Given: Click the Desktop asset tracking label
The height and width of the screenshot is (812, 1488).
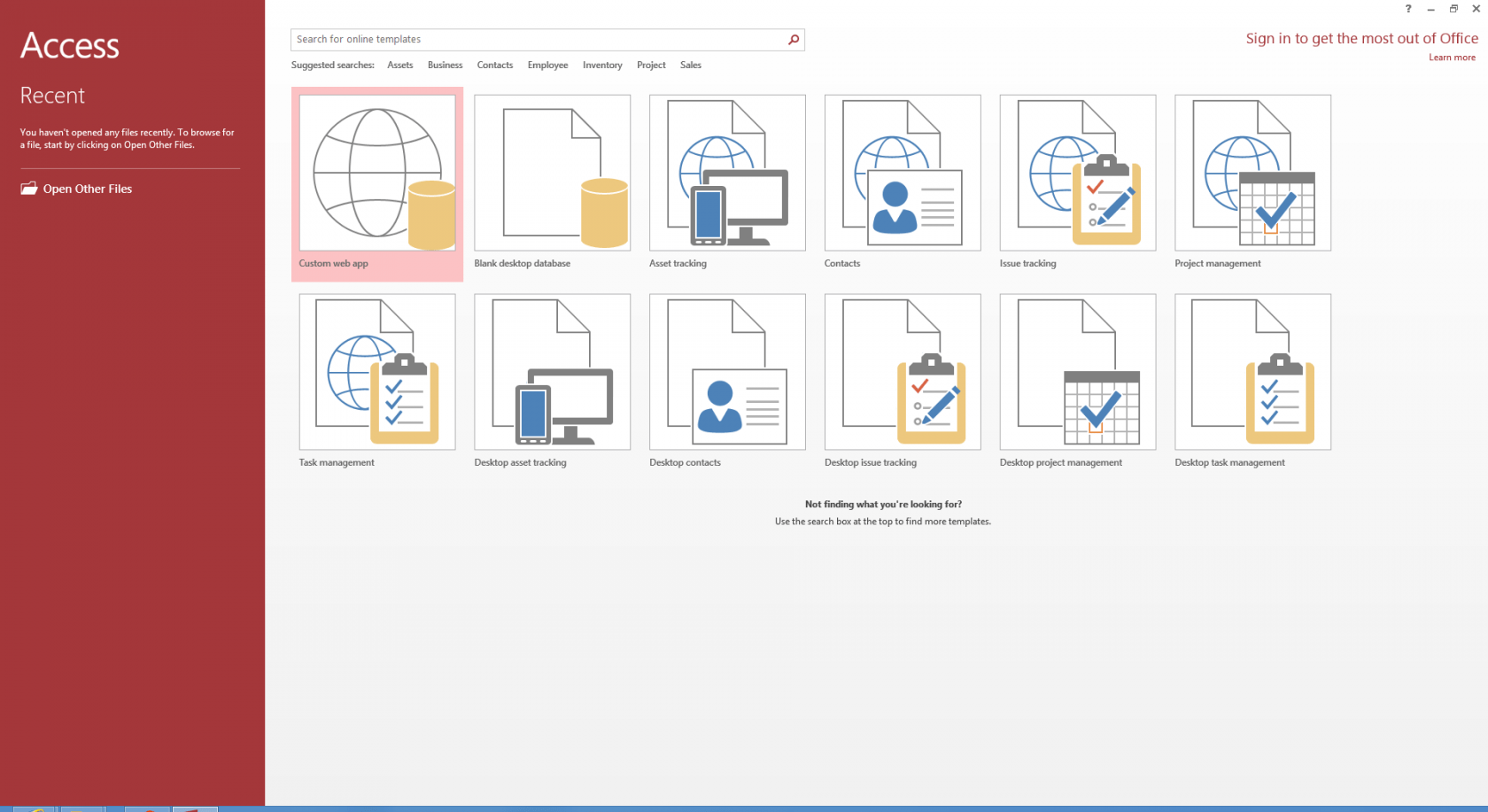Looking at the screenshot, I should coord(520,463).
